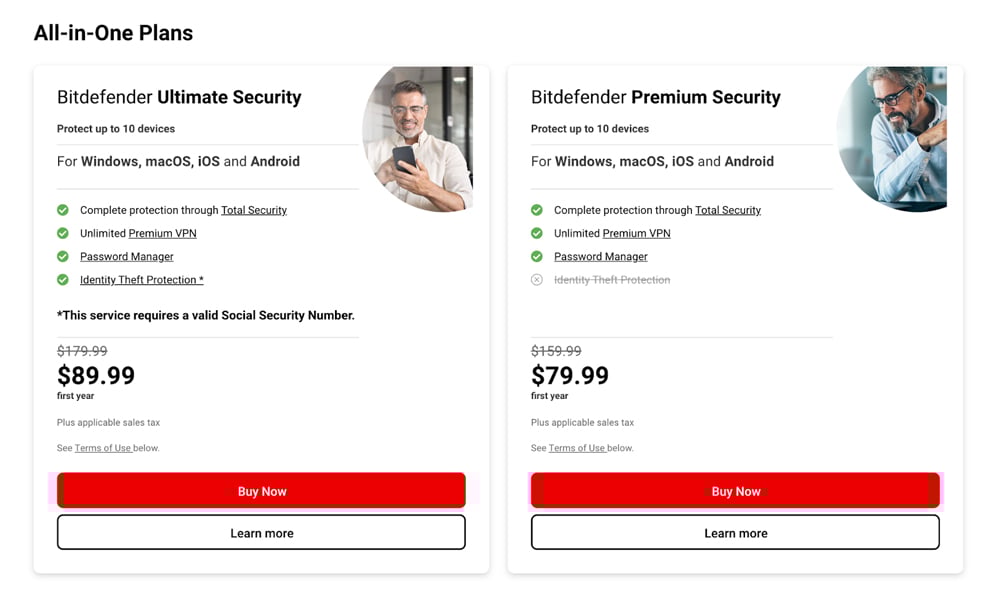Open Identity Theft Protection link
Screen dimensions: 1000x604
[x=141, y=280]
